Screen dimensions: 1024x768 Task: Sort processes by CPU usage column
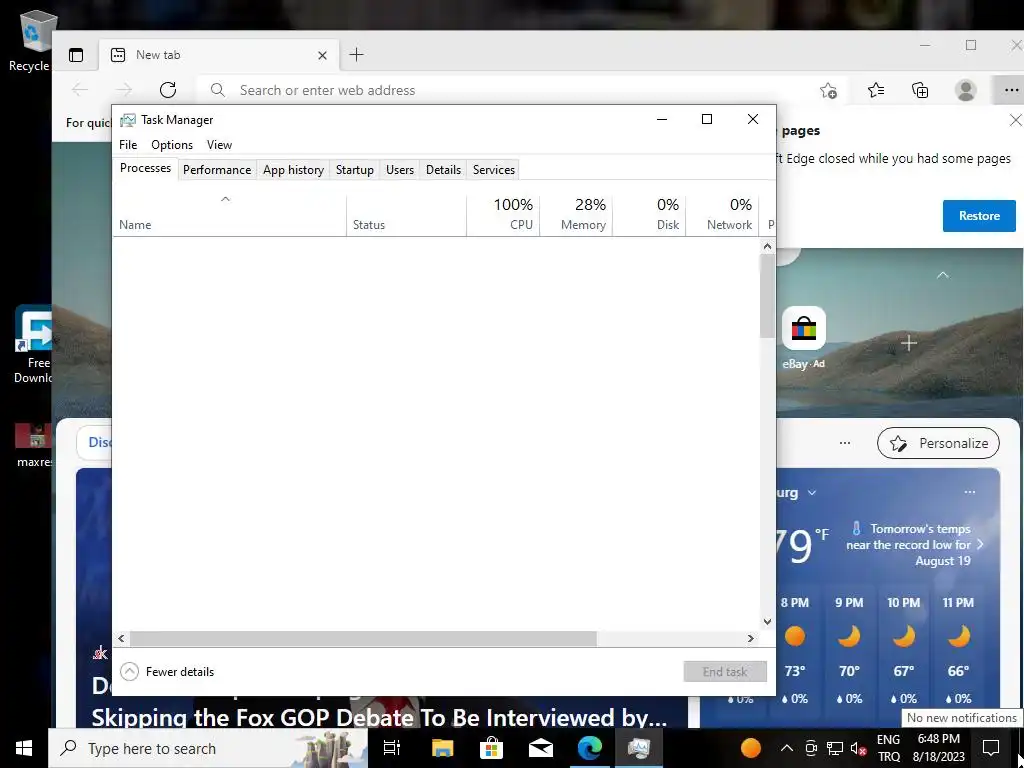pos(503,216)
